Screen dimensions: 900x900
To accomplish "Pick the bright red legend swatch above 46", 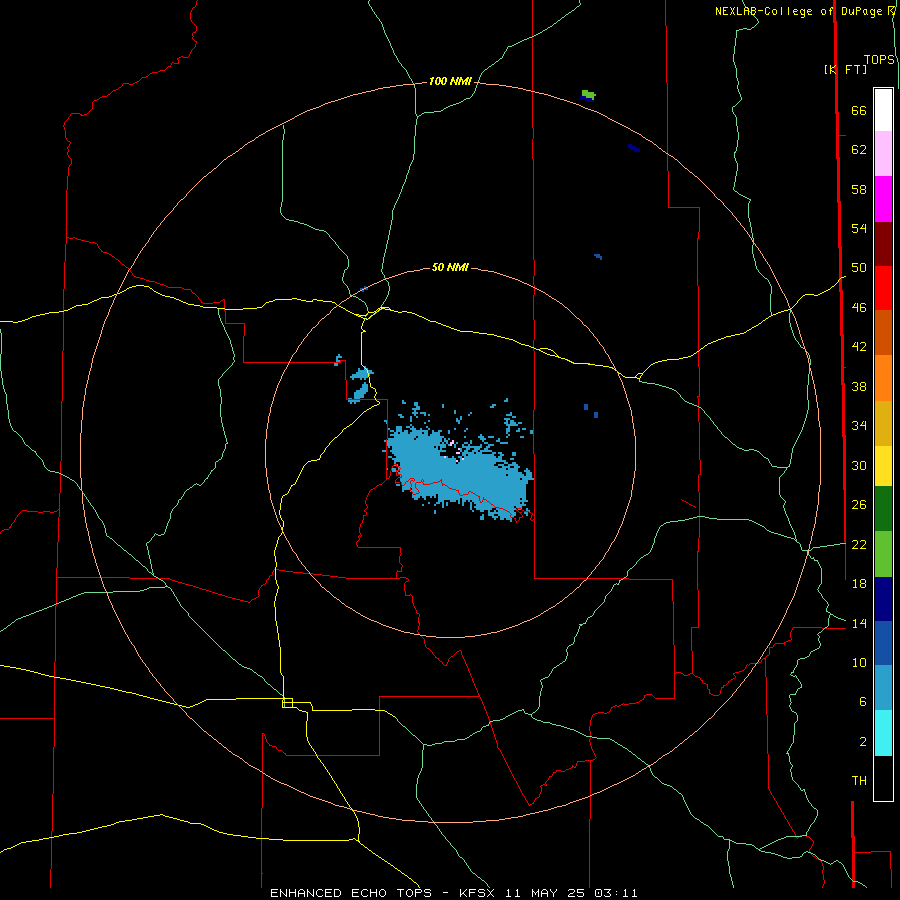I will pos(883,288).
